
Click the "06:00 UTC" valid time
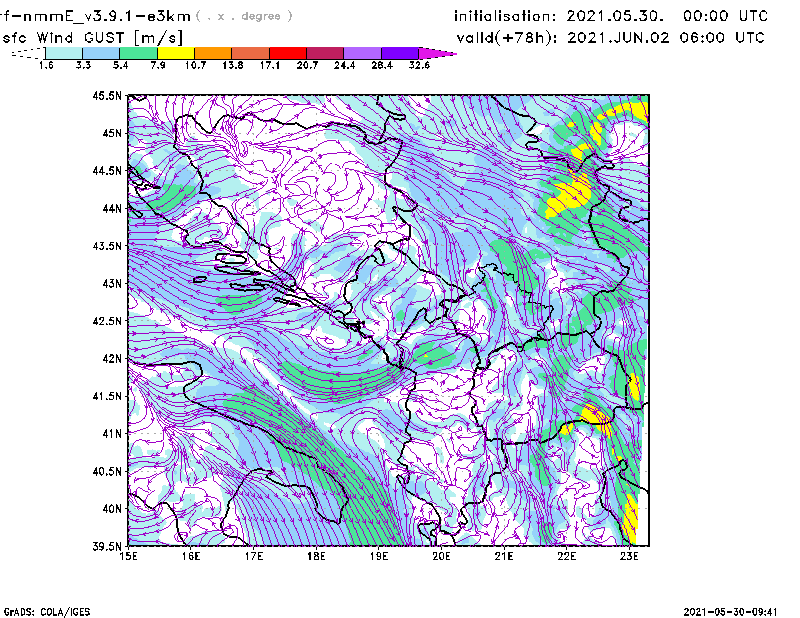tap(722, 38)
